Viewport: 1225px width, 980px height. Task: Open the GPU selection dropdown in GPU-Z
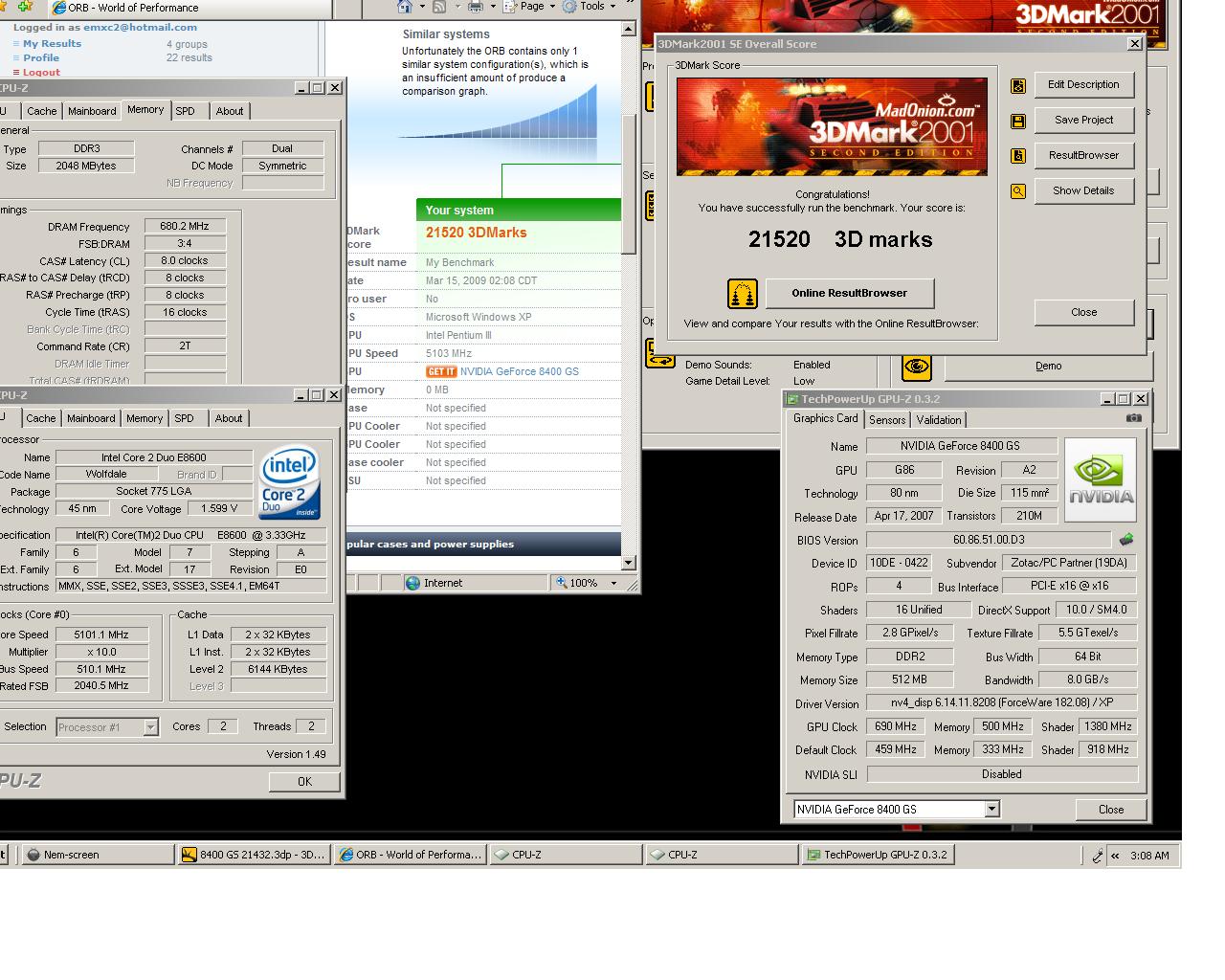pyautogui.click(x=991, y=810)
